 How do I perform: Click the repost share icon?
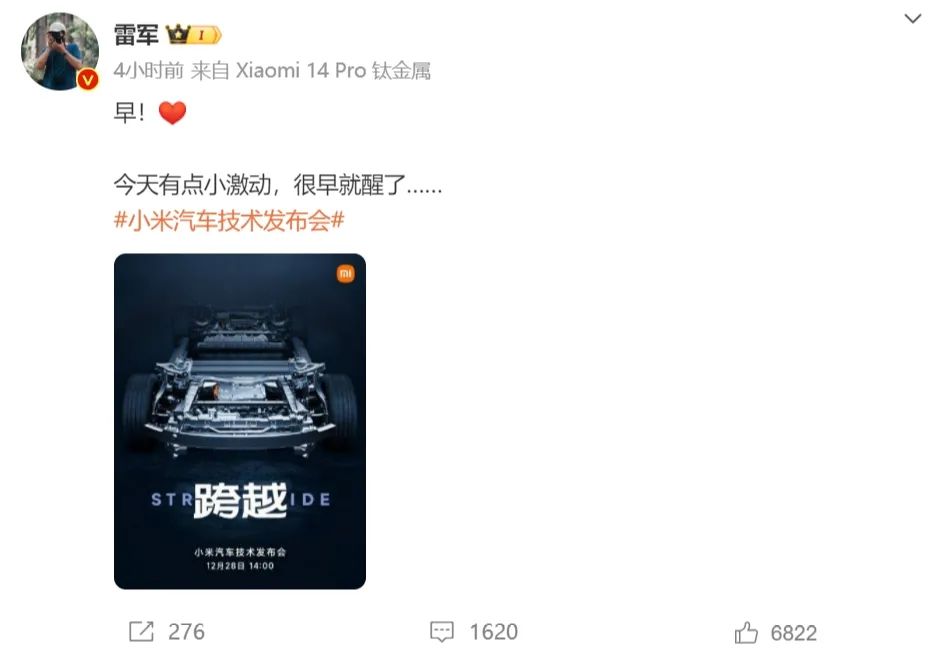coord(141,631)
